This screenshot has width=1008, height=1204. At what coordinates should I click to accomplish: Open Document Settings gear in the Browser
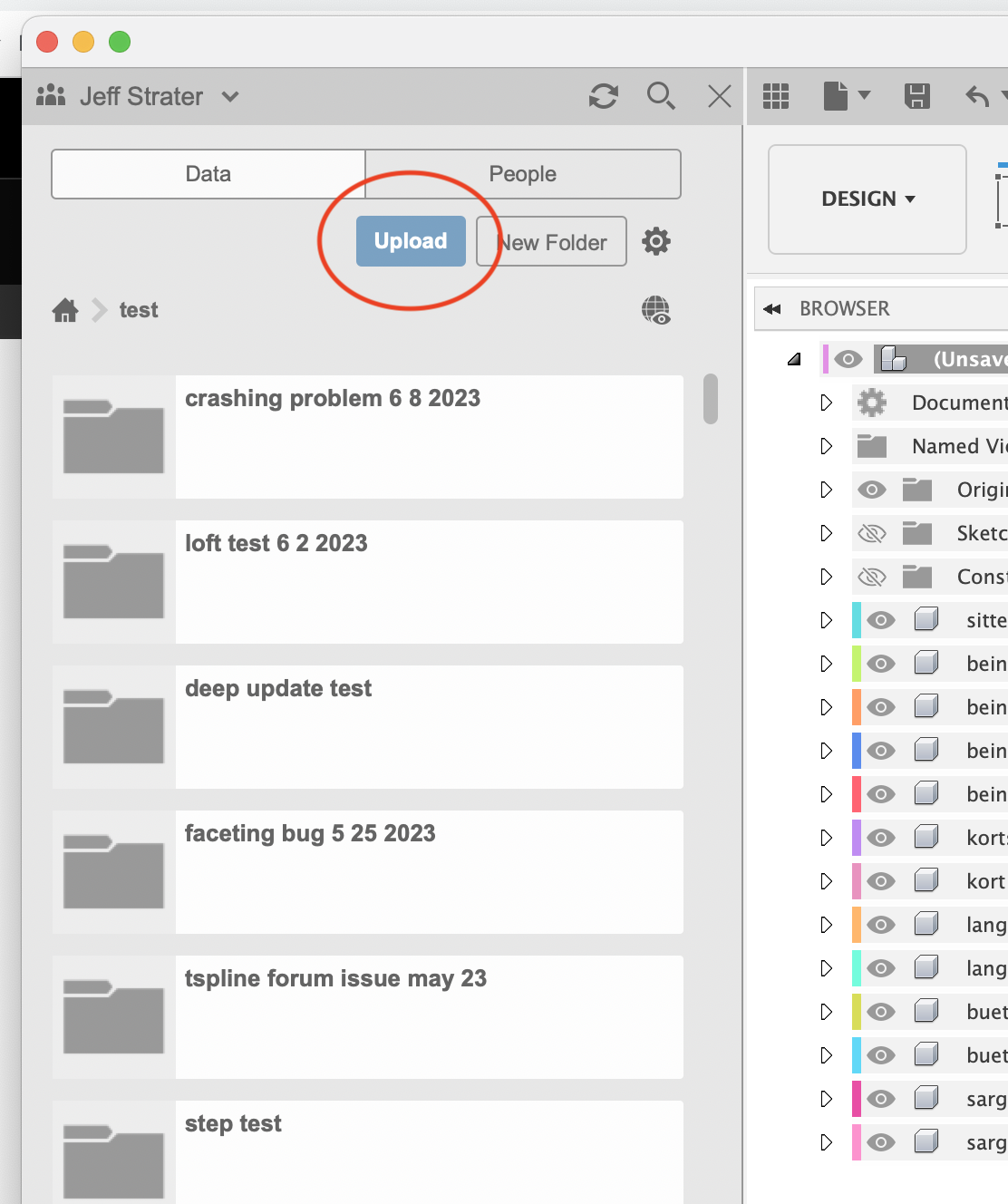point(871,403)
